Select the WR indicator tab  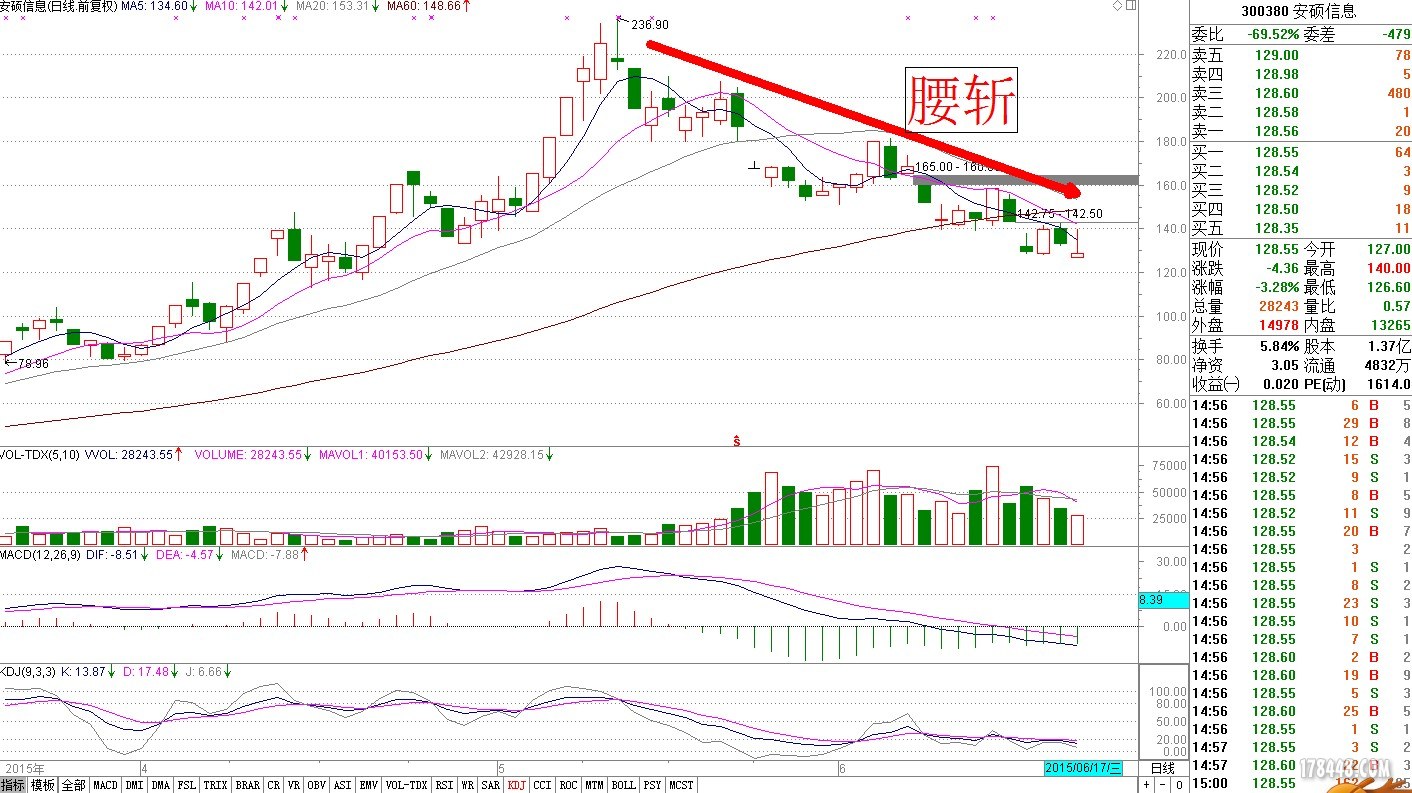click(467, 785)
